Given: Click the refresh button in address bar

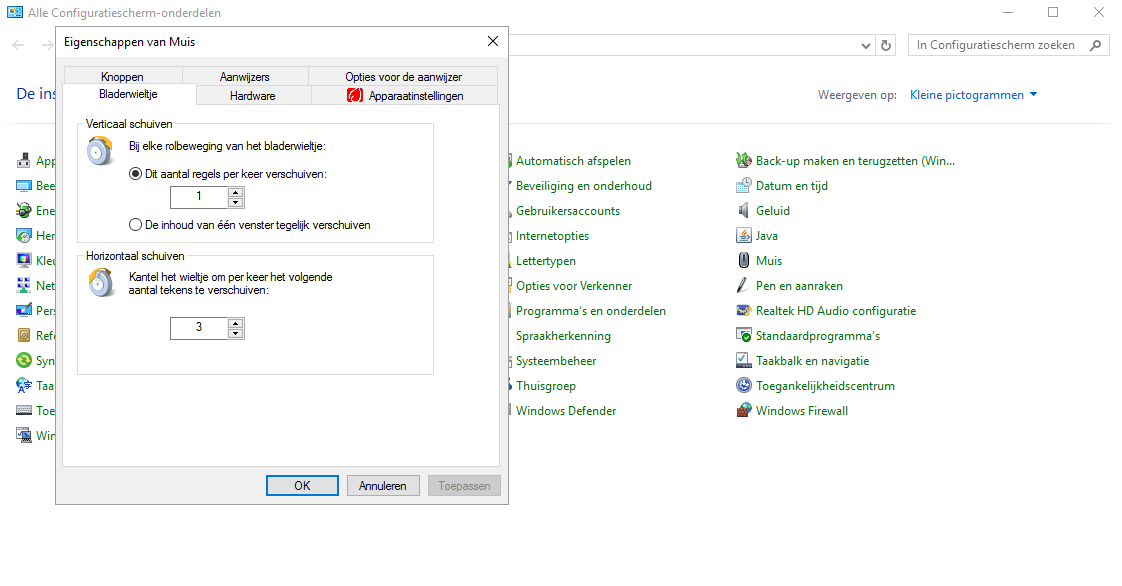Looking at the screenshot, I should [x=886, y=46].
